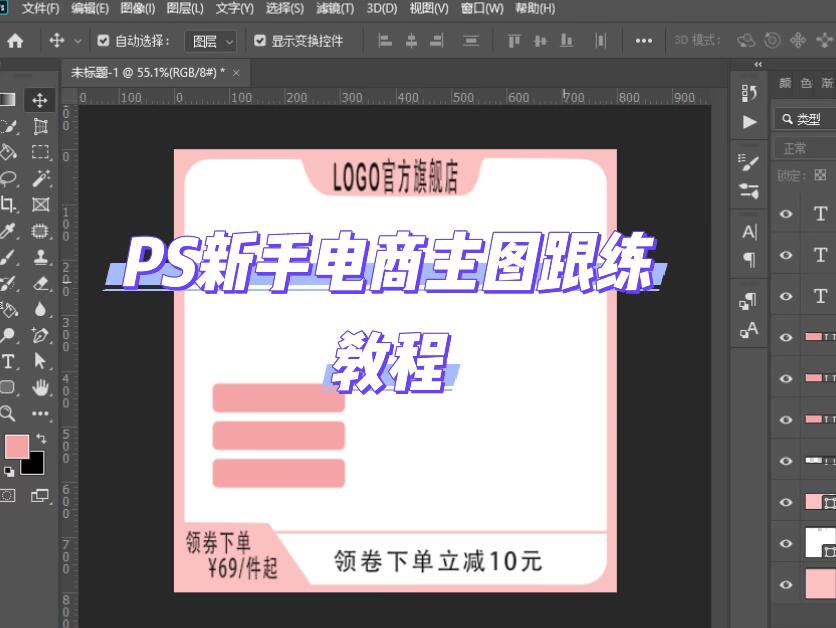Align right edges in options bar
This screenshot has width=836, height=628.
click(437, 41)
